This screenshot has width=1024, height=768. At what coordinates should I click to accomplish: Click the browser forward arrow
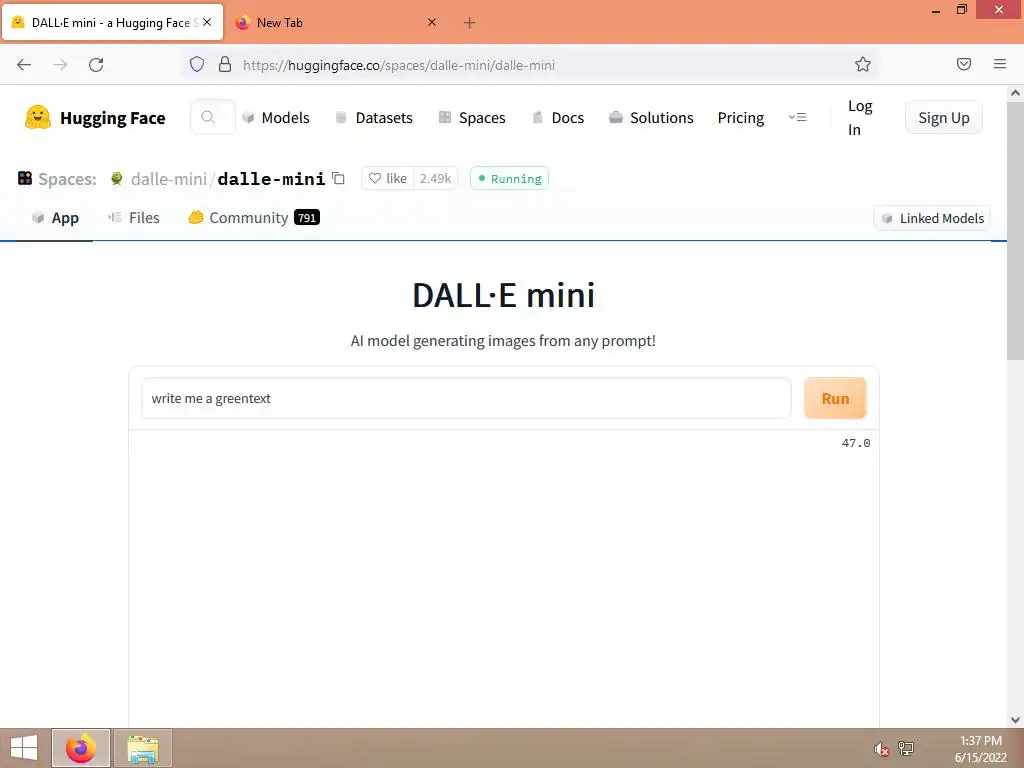point(60,65)
